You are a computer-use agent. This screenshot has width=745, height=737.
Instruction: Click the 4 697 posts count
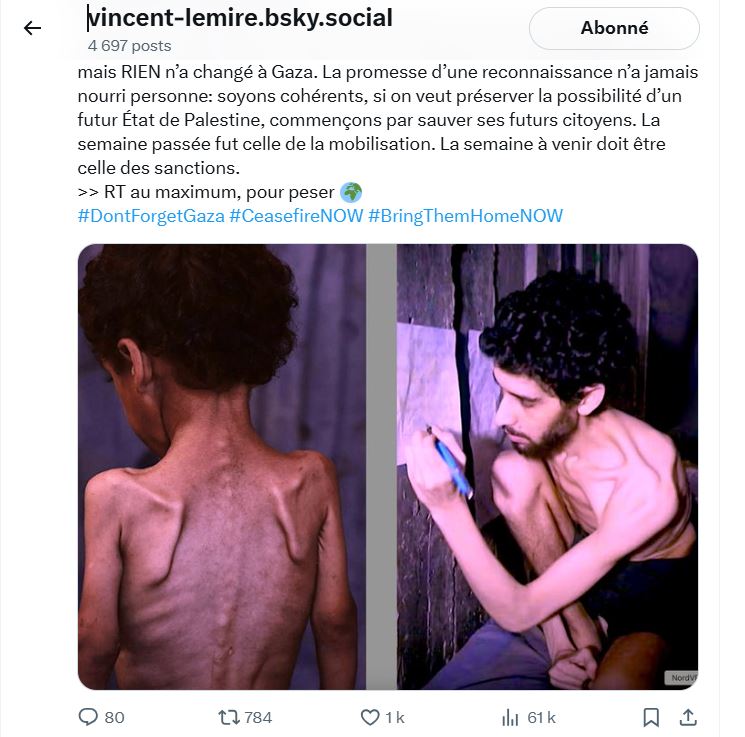click(x=129, y=46)
